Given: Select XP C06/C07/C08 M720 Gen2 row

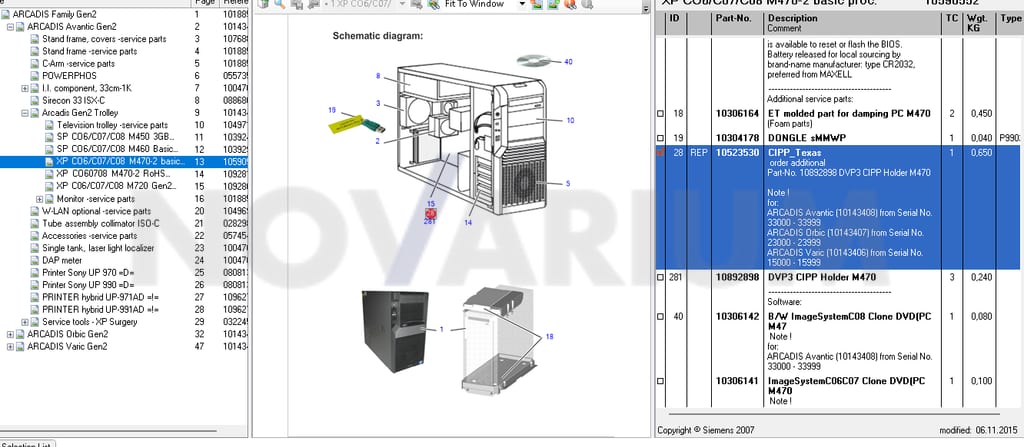Looking at the screenshot, I should pyautogui.click(x=116, y=186).
